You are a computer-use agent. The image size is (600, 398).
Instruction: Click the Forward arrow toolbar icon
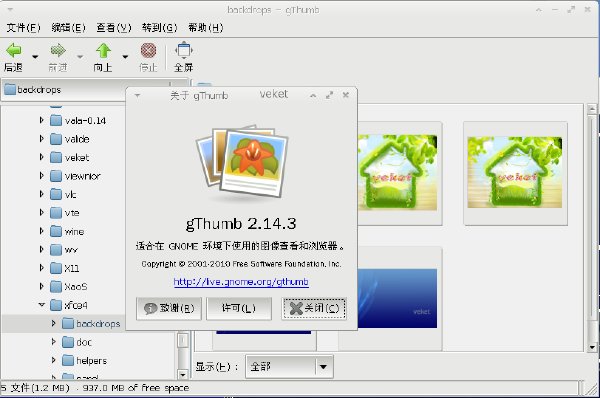pyautogui.click(x=58, y=50)
